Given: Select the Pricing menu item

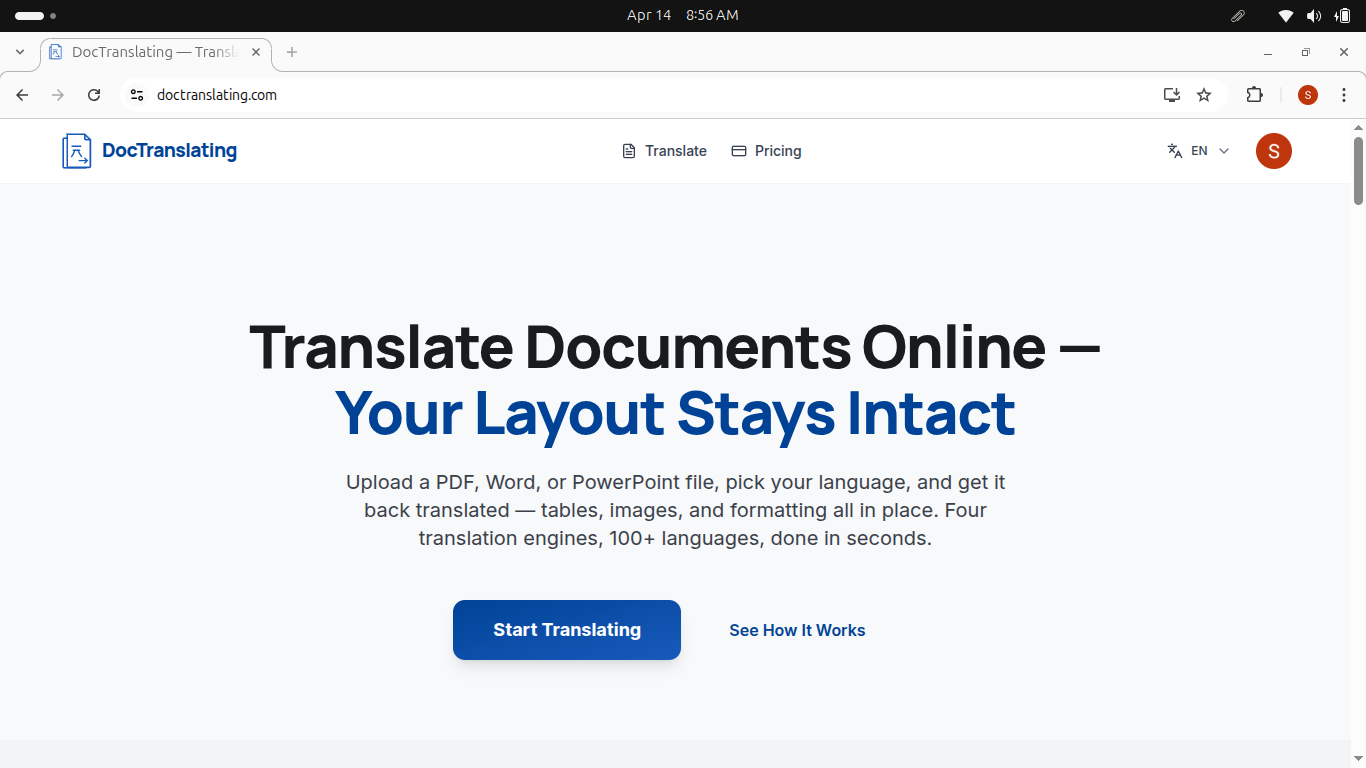Looking at the screenshot, I should pos(778,150).
